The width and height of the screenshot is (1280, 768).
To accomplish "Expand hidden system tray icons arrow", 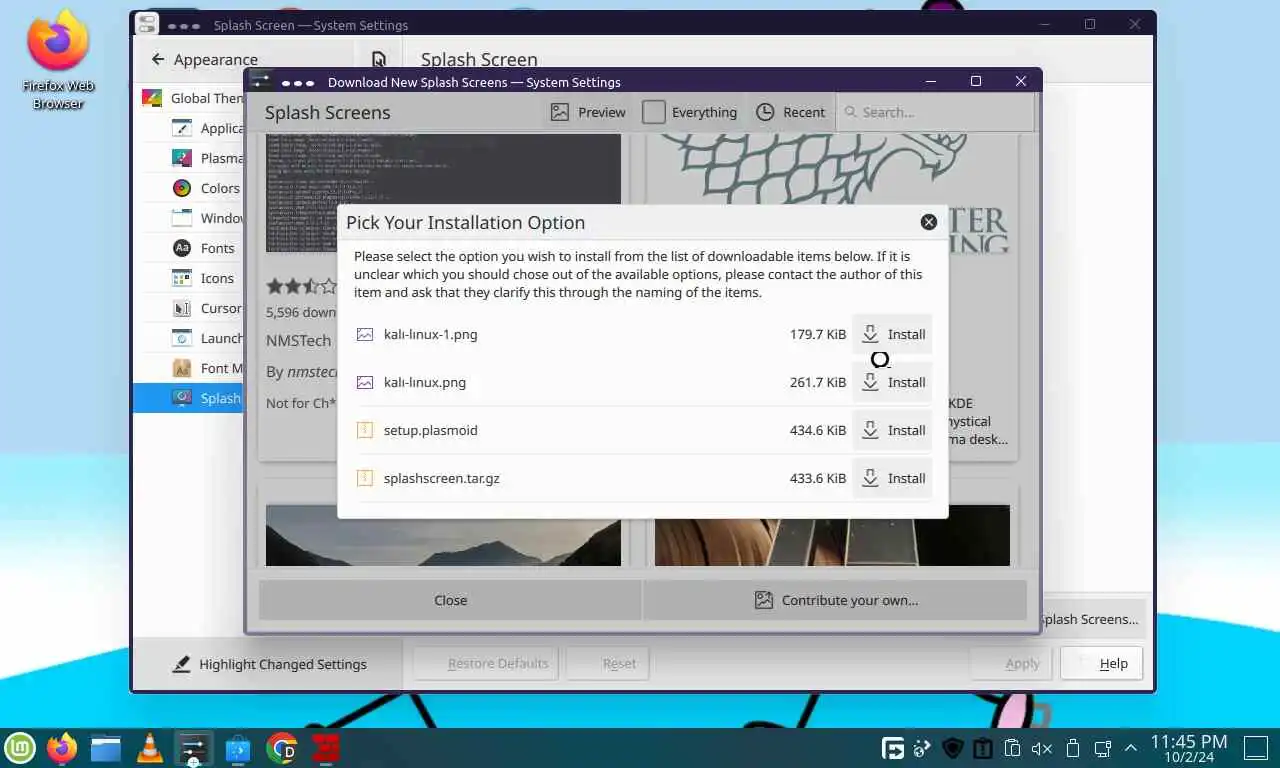I will click(x=1131, y=748).
